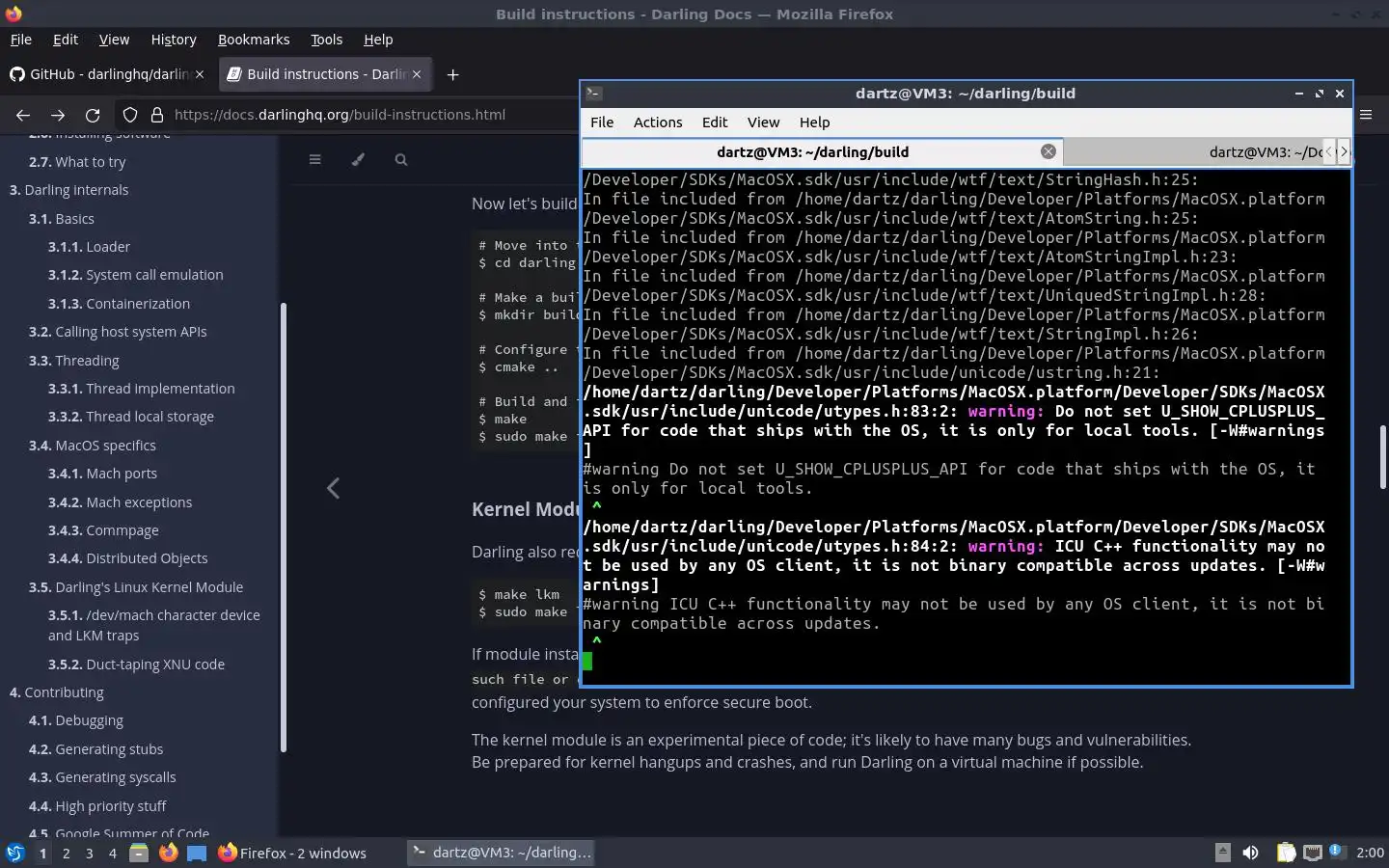Click the terminal window title icon
The width and height of the screenshot is (1389, 868).
[x=594, y=94]
